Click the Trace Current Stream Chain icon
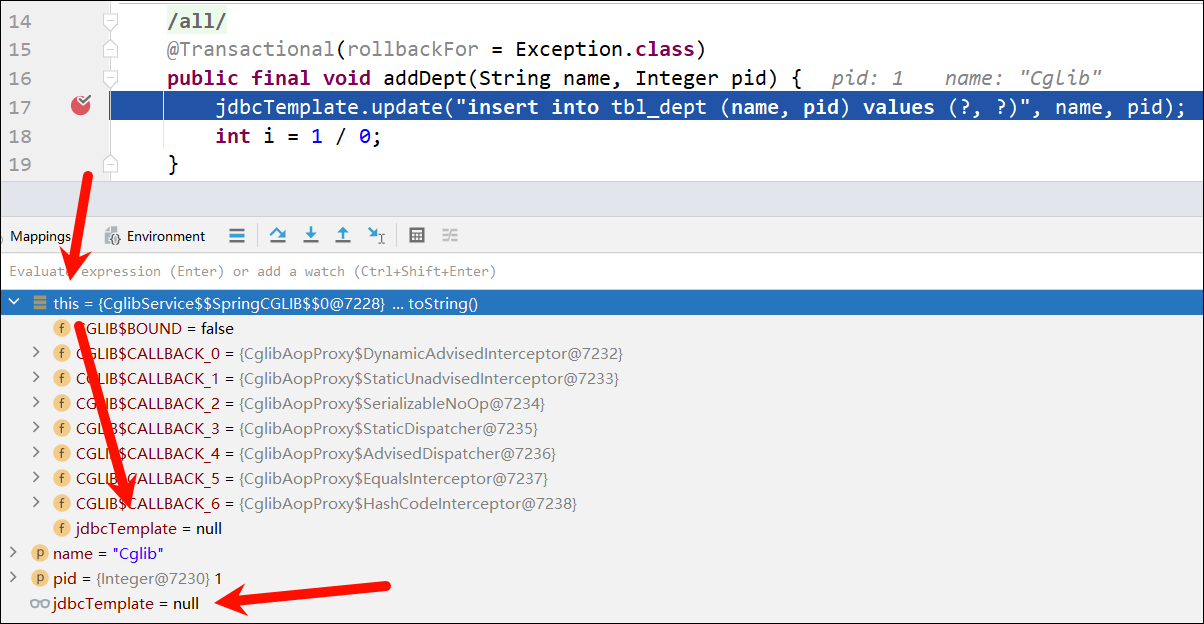Viewport: 1204px width, 624px height. (x=450, y=235)
